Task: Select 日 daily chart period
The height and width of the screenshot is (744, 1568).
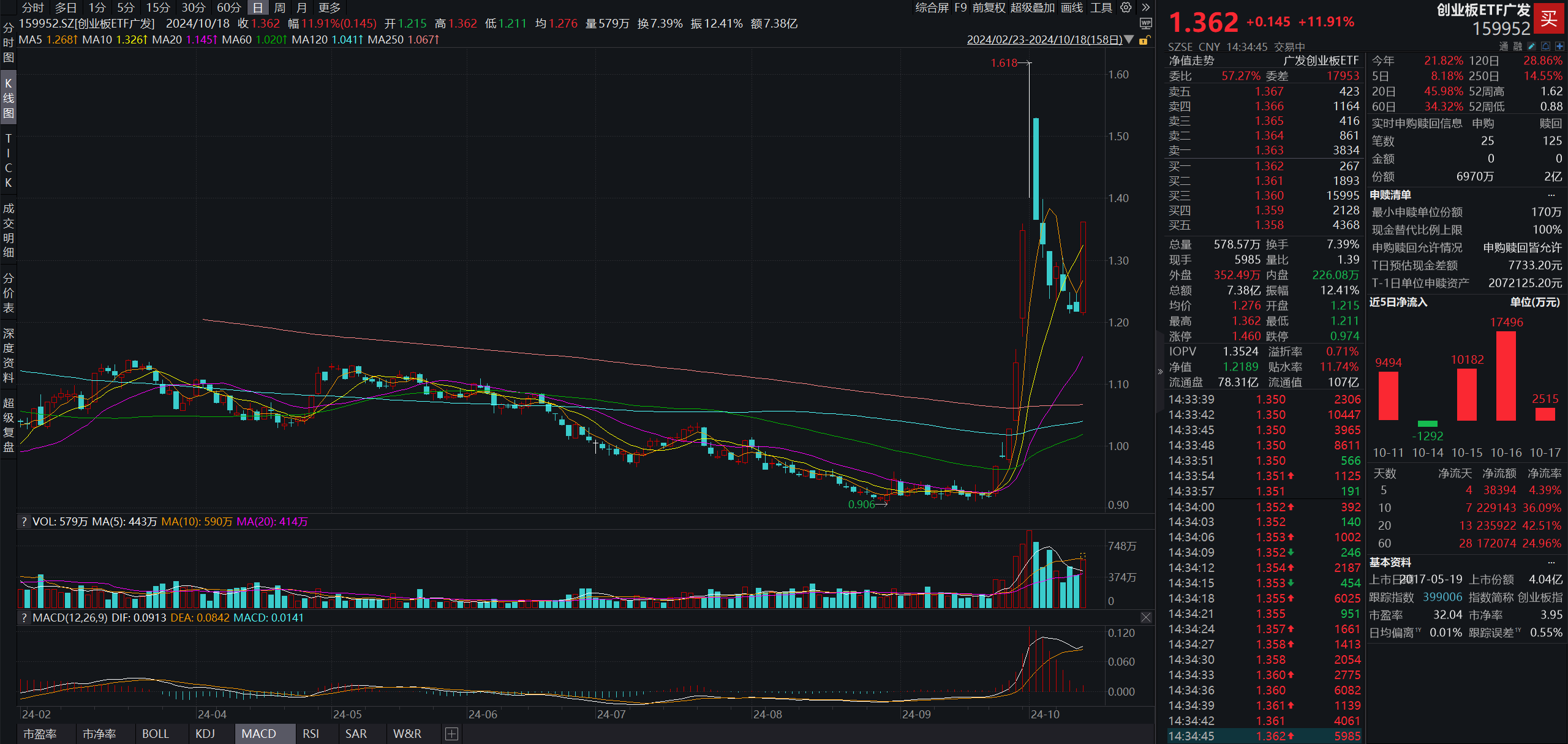Action: point(258,7)
